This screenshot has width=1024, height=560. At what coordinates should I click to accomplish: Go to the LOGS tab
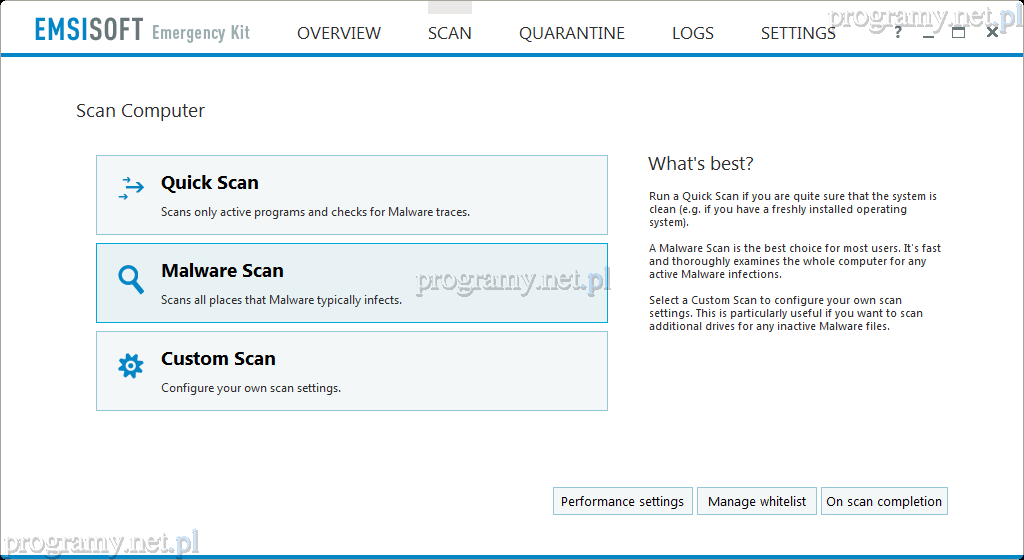[x=692, y=33]
